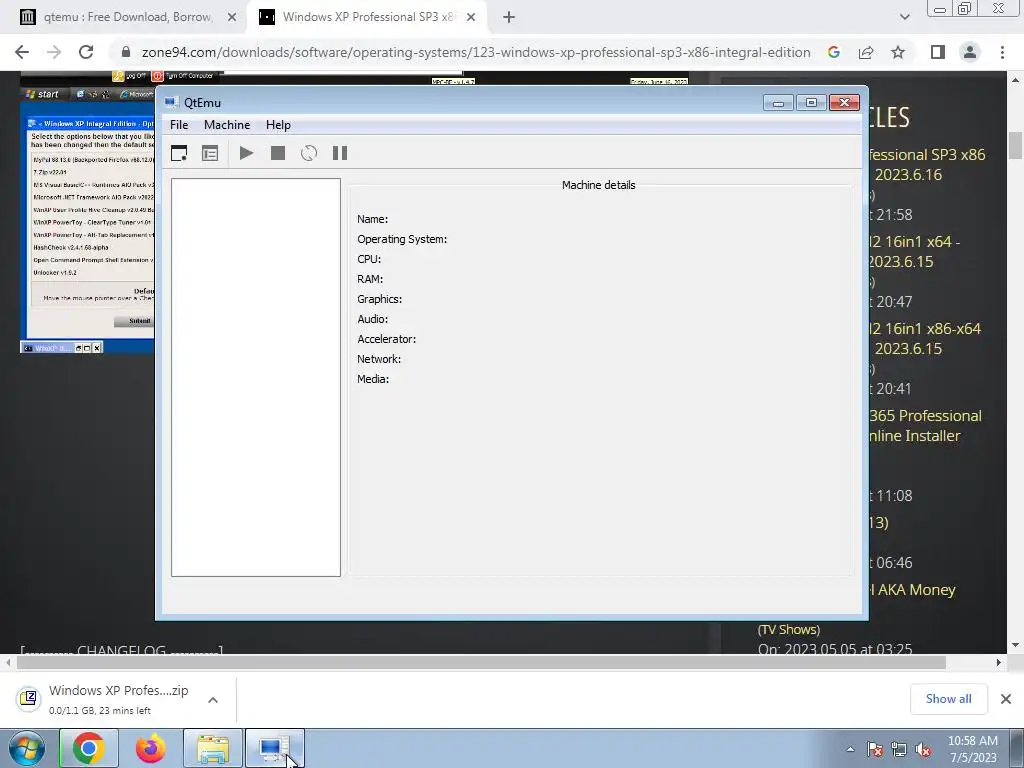The width and height of the screenshot is (1024, 768).
Task: Close the Chrome downloads bar
Action: 1006,699
